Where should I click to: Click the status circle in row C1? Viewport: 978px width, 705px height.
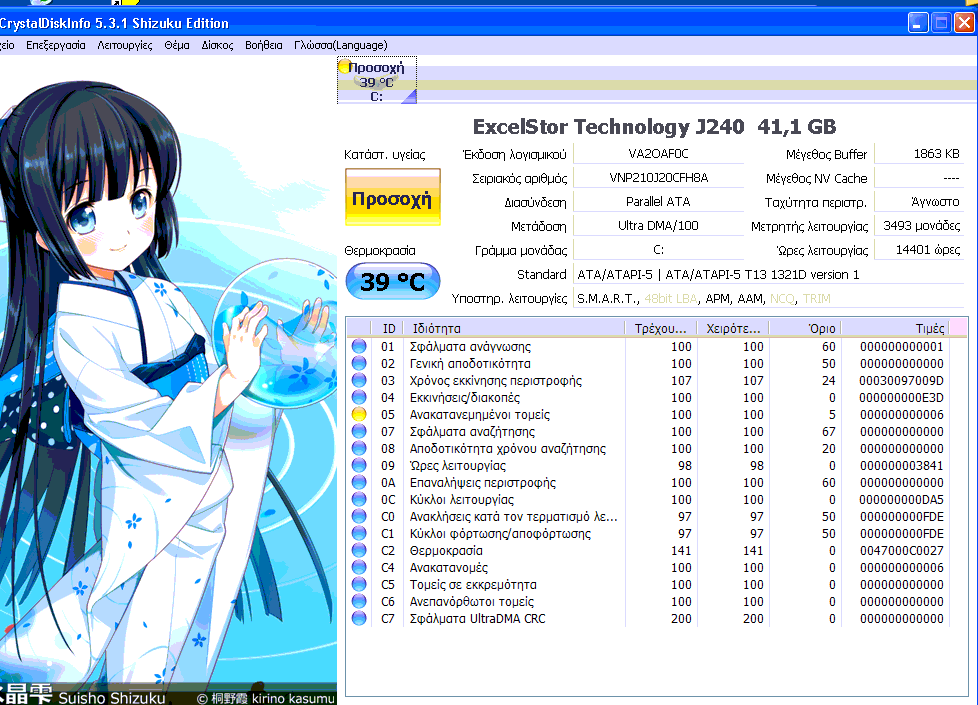click(359, 533)
